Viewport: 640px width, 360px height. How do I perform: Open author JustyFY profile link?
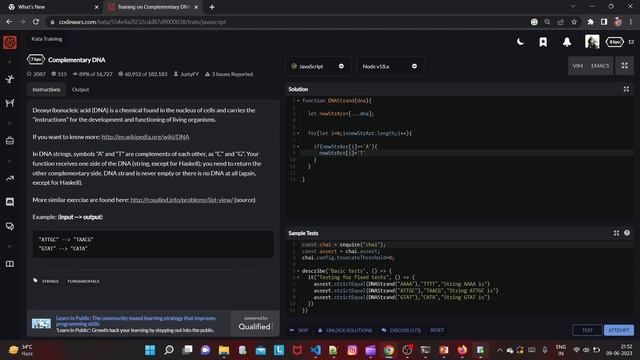tap(187, 74)
